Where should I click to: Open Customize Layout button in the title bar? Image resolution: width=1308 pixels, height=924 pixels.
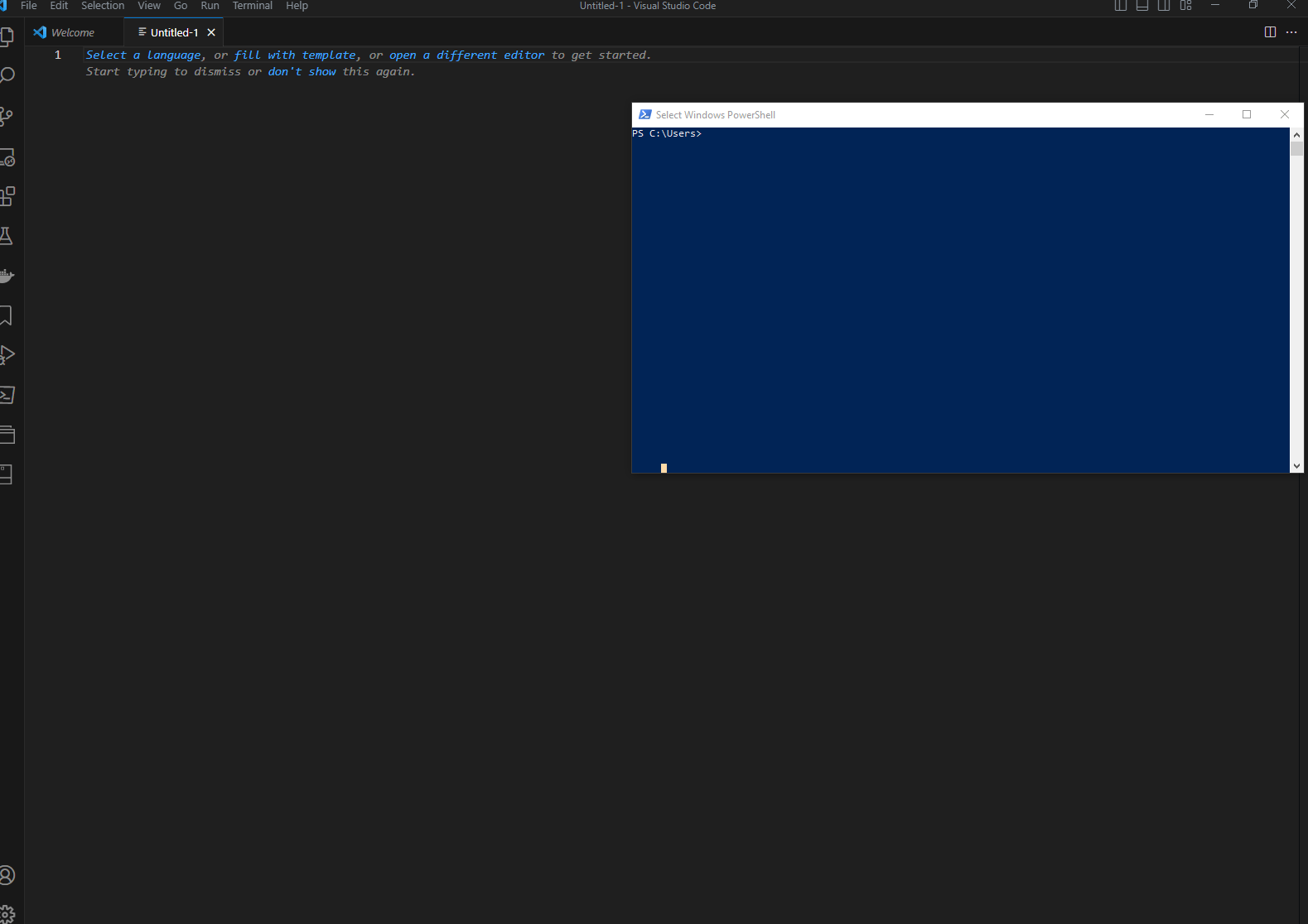coord(1185,6)
